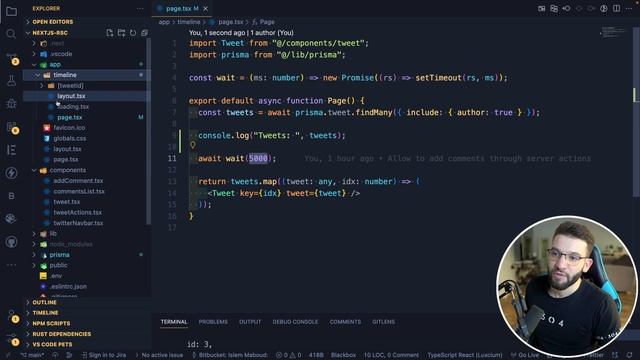Collapse all folders in Explorer

click(144, 33)
